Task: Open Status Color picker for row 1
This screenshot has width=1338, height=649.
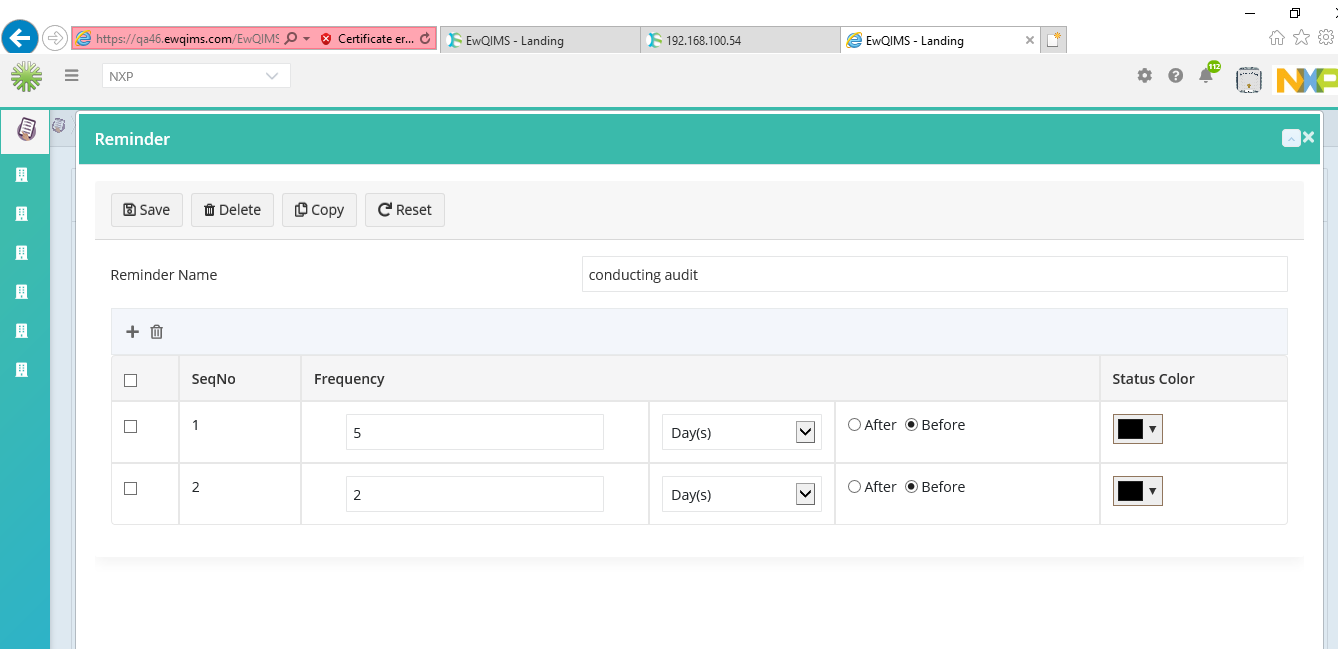Action: tap(1138, 429)
